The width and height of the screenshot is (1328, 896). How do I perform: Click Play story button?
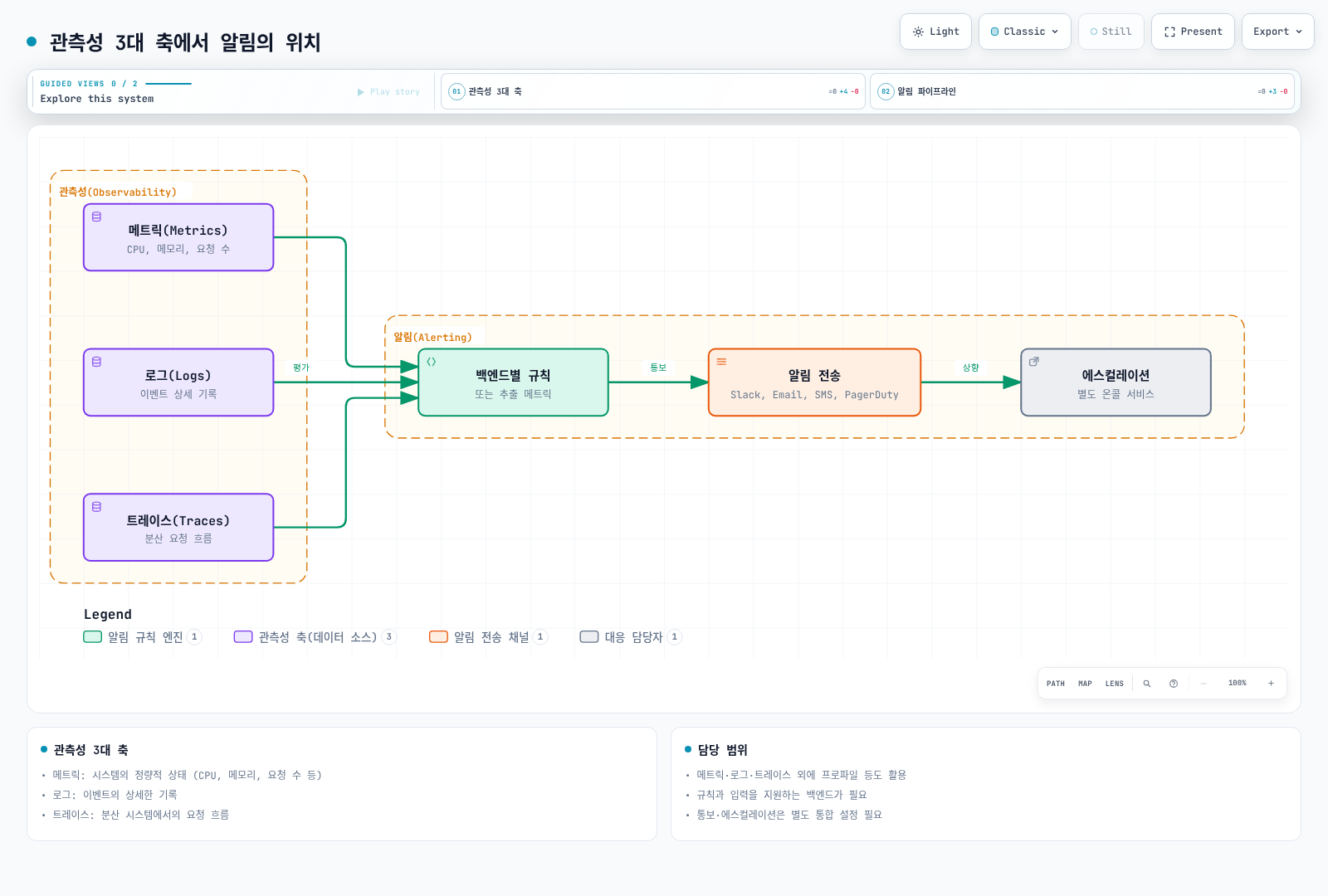[x=388, y=92]
